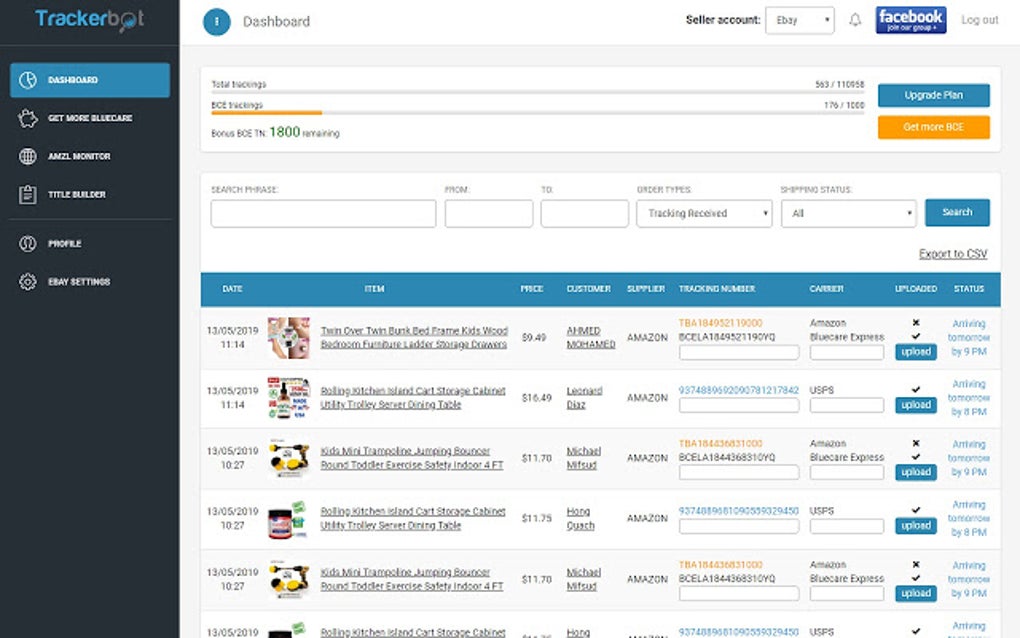
Task: Go to AMZL Monitor menu item
Action: [x=90, y=156]
